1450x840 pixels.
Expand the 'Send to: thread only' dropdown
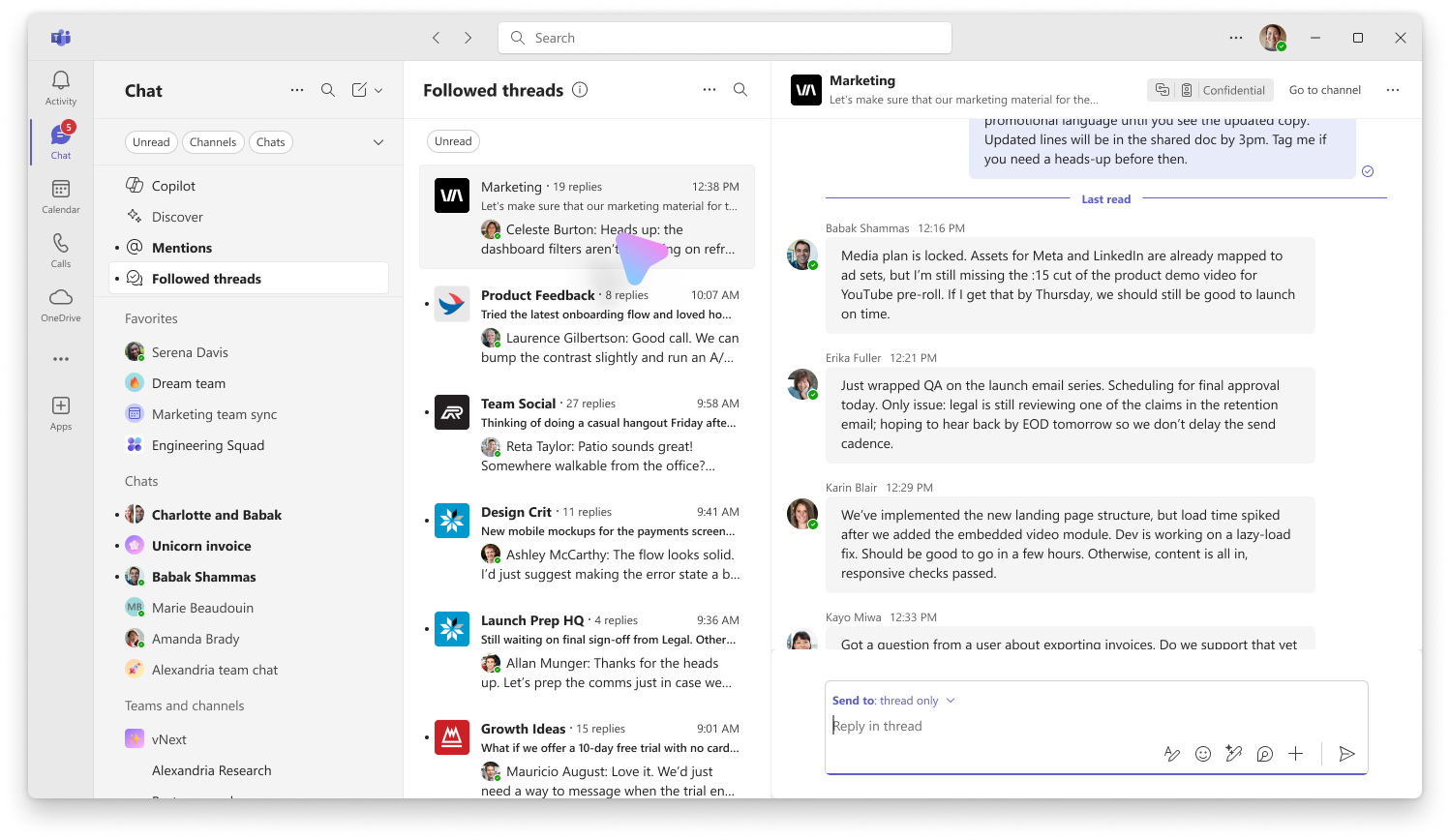click(950, 700)
